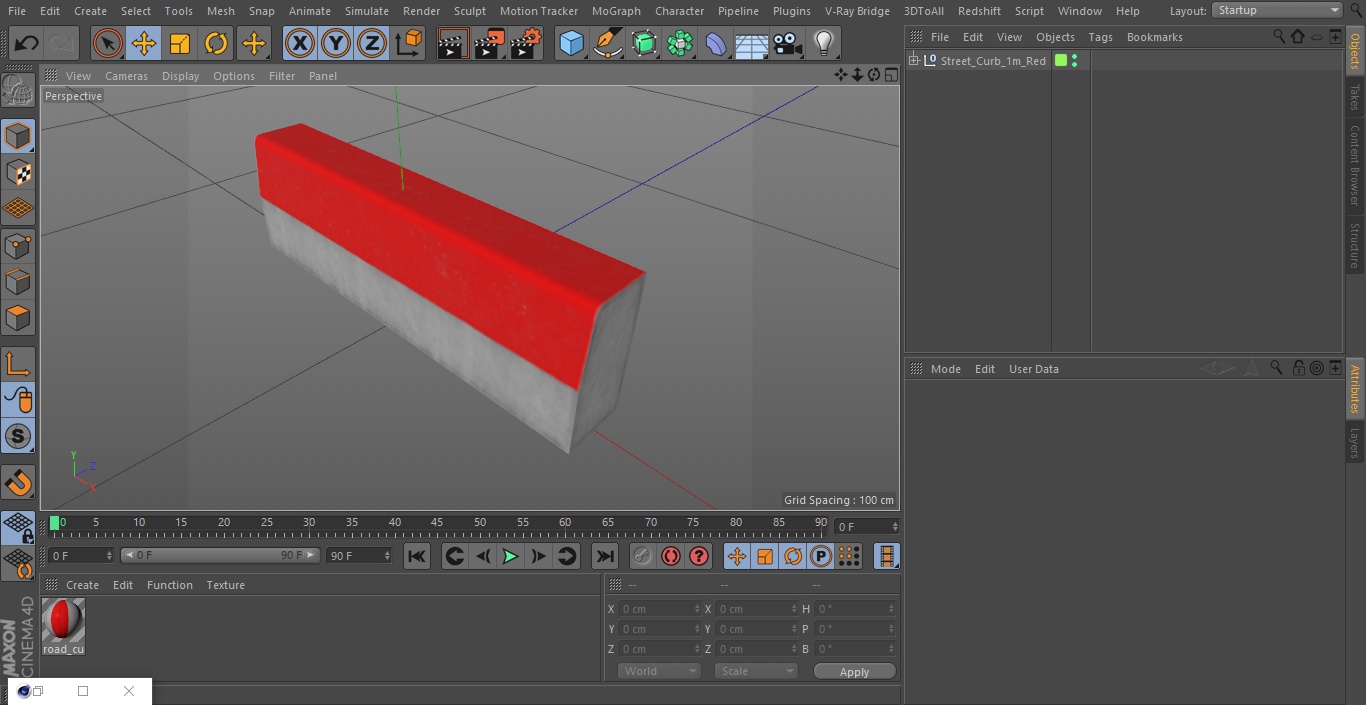The width and height of the screenshot is (1366, 705).
Task: Toggle Street_Curb_1m_Red visibility dots
Action: click(x=1074, y=61)
